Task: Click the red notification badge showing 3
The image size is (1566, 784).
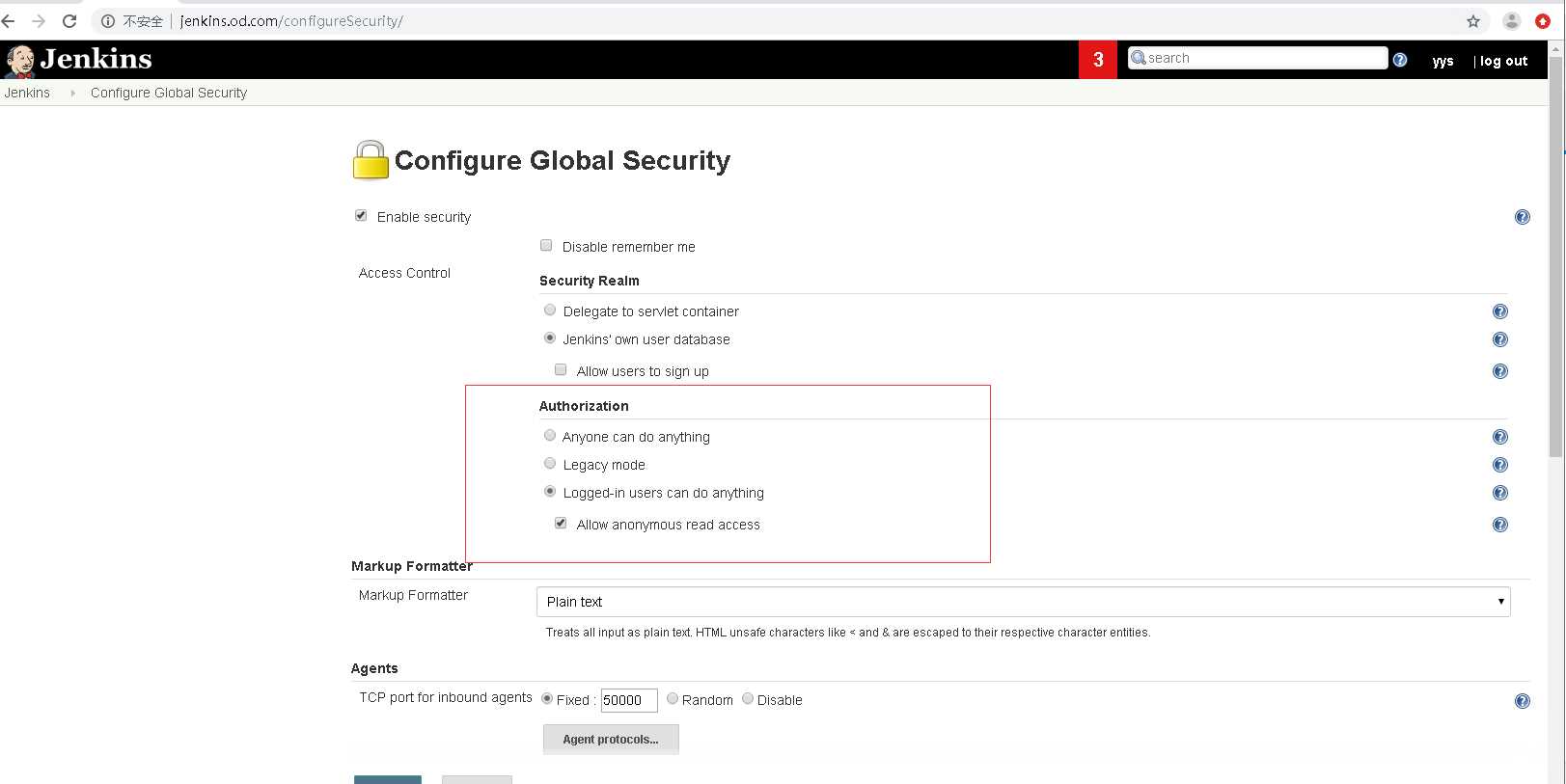Action: (1098, 60)
